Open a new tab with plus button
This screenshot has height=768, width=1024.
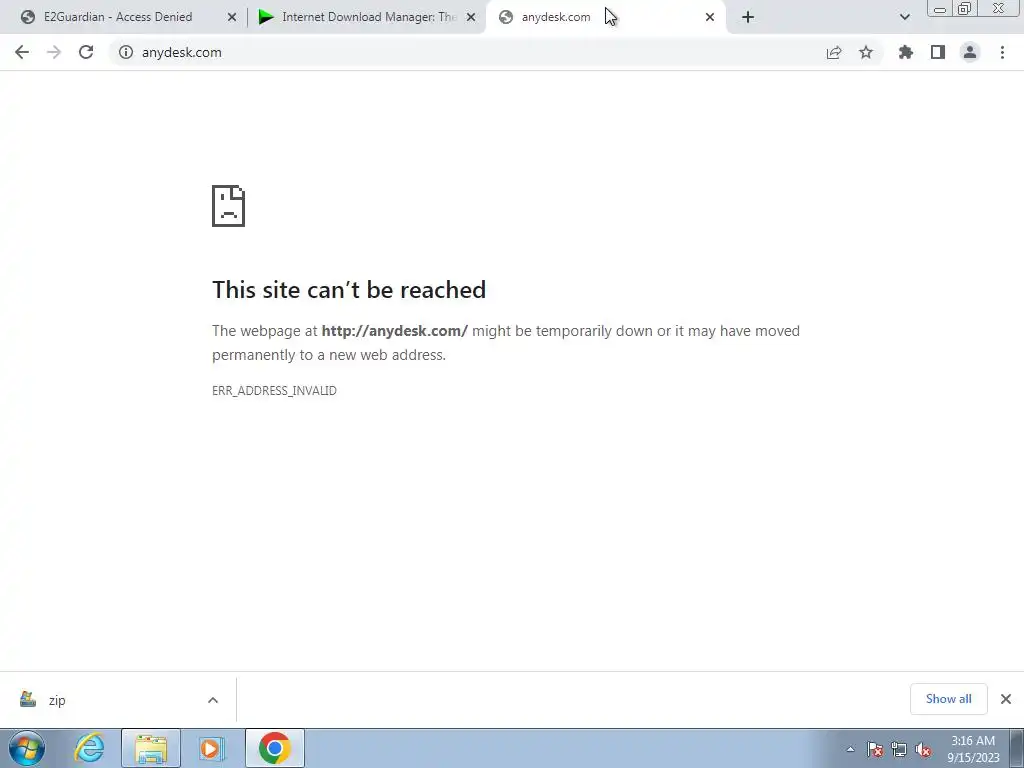click(x=748, y=18)
